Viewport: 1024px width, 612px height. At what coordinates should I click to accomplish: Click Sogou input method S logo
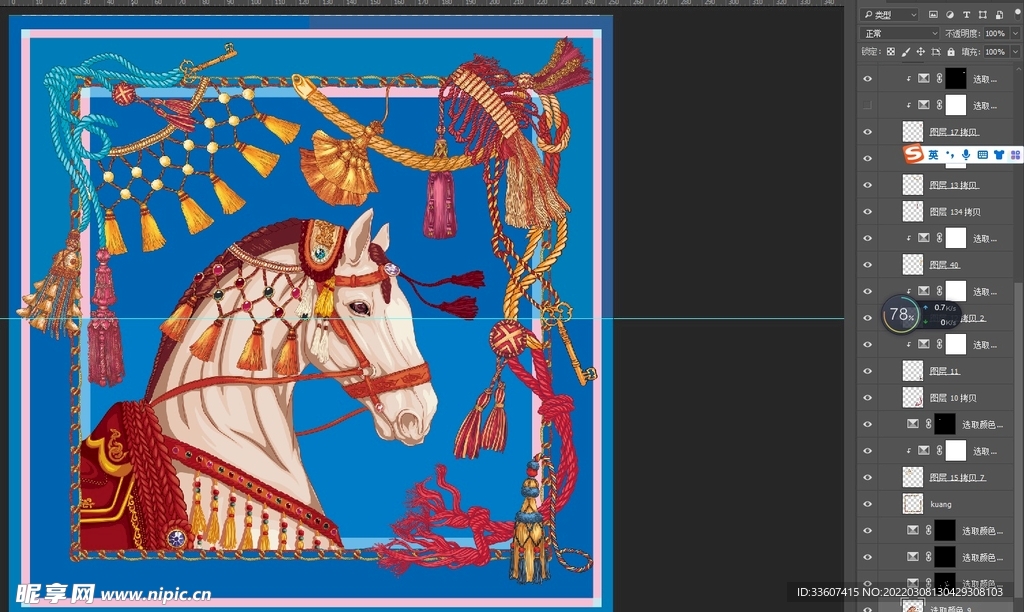[913, 154]
